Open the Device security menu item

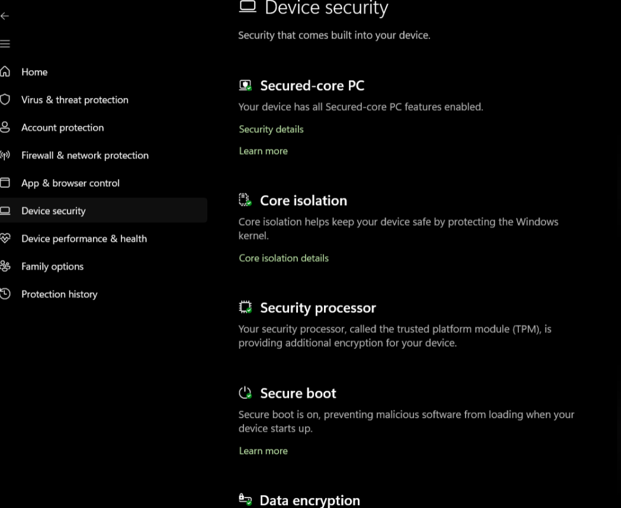pos(54,211)
